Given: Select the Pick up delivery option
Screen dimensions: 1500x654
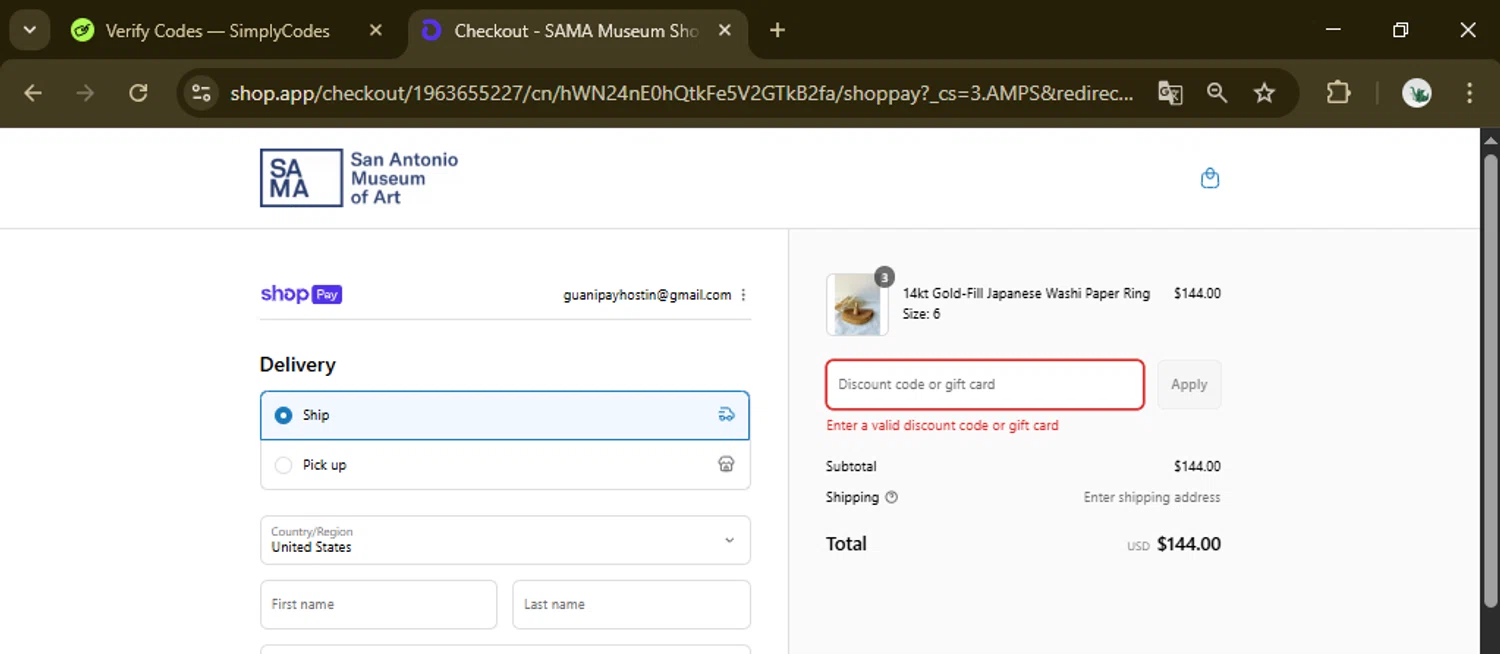Looking at the screenshot, I should pos(505,465).
